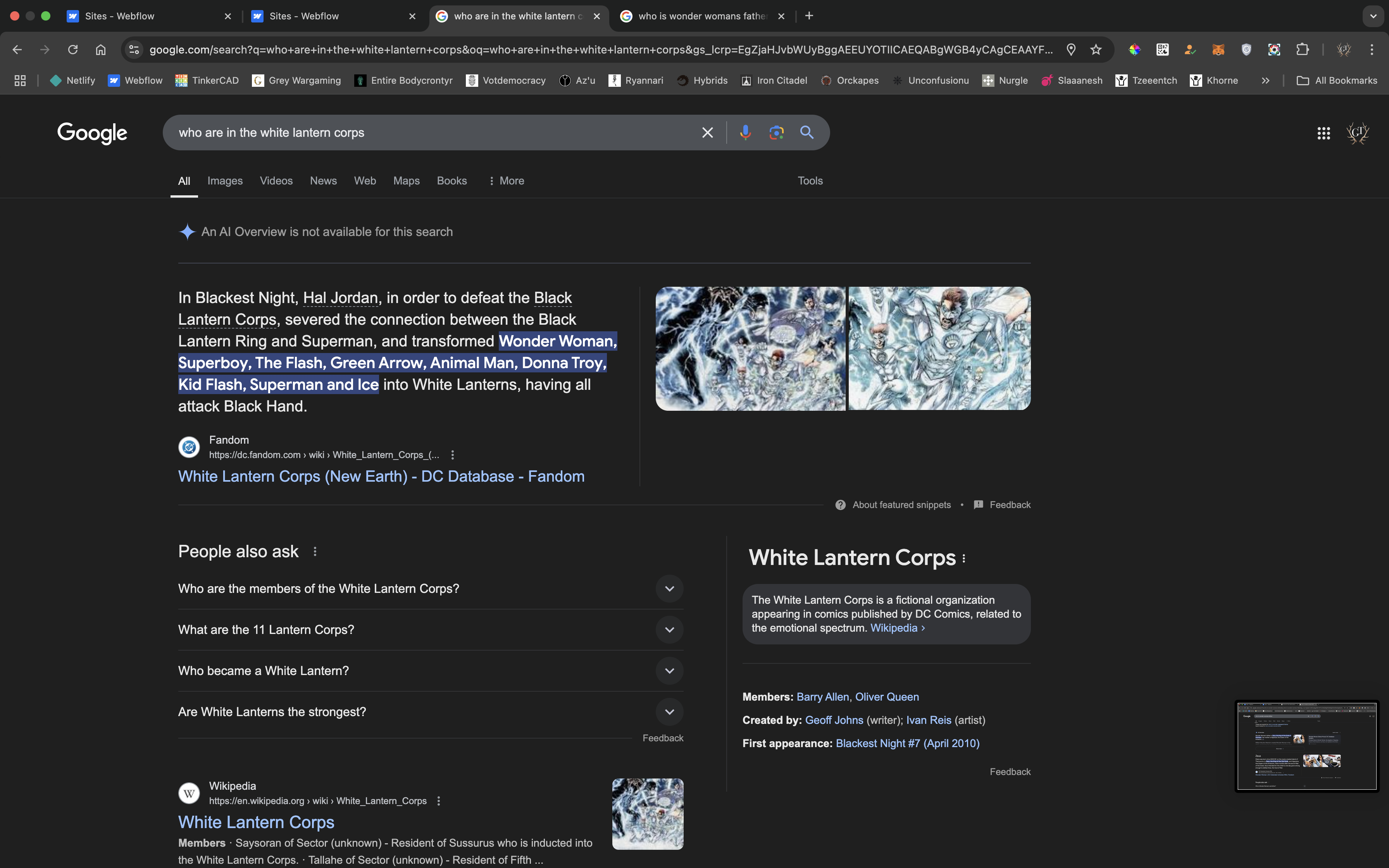The height and width of the screenshot is (868, 1389).
Task: Open the Google apps grid
Action: [1323, 133]
